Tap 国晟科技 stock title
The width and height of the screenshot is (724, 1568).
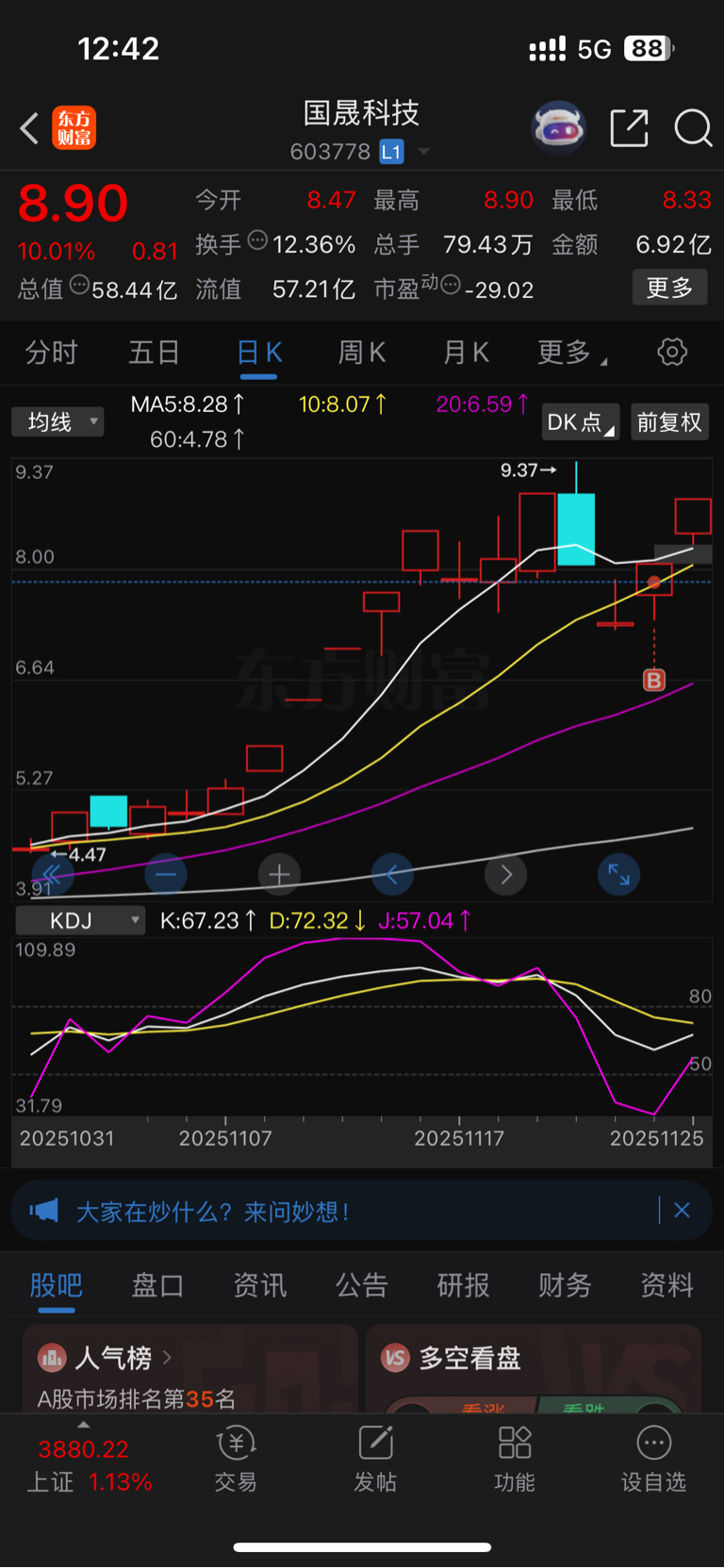click(361, 113)
